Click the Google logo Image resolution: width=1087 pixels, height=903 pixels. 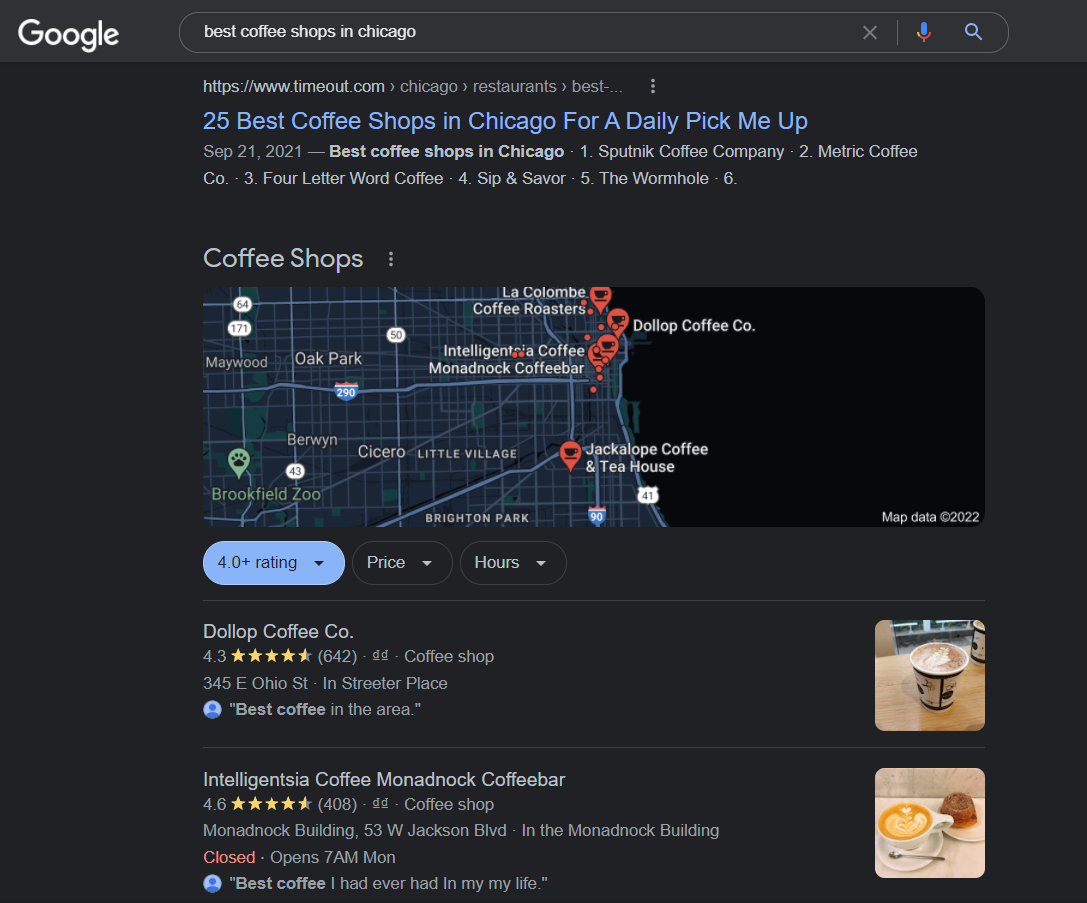[x=68, y=34]
